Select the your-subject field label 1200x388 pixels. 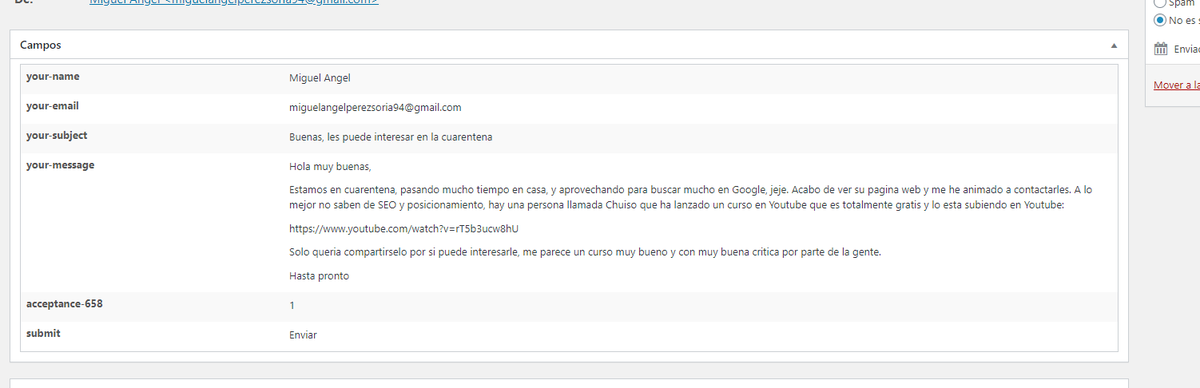point(57,135)
